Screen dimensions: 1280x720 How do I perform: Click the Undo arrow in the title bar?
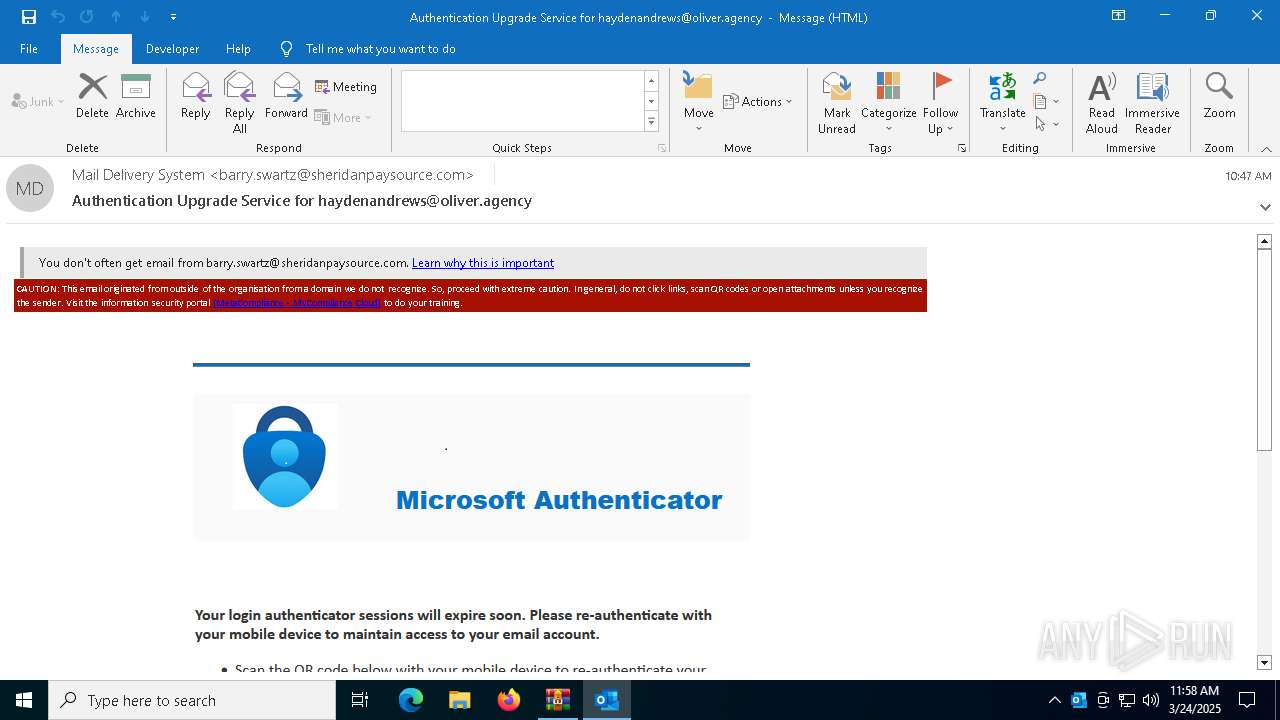[x=58, y=17]
